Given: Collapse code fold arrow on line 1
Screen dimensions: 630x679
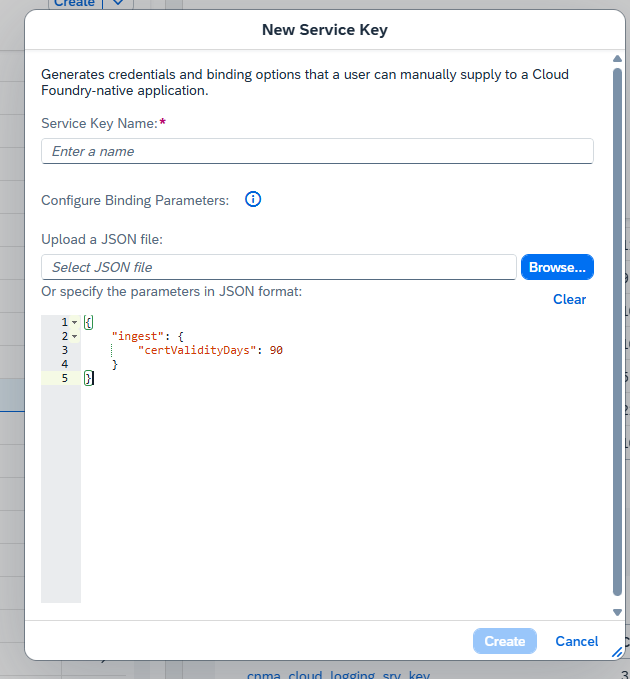Looking at the screenshot, I should (74, 322).
